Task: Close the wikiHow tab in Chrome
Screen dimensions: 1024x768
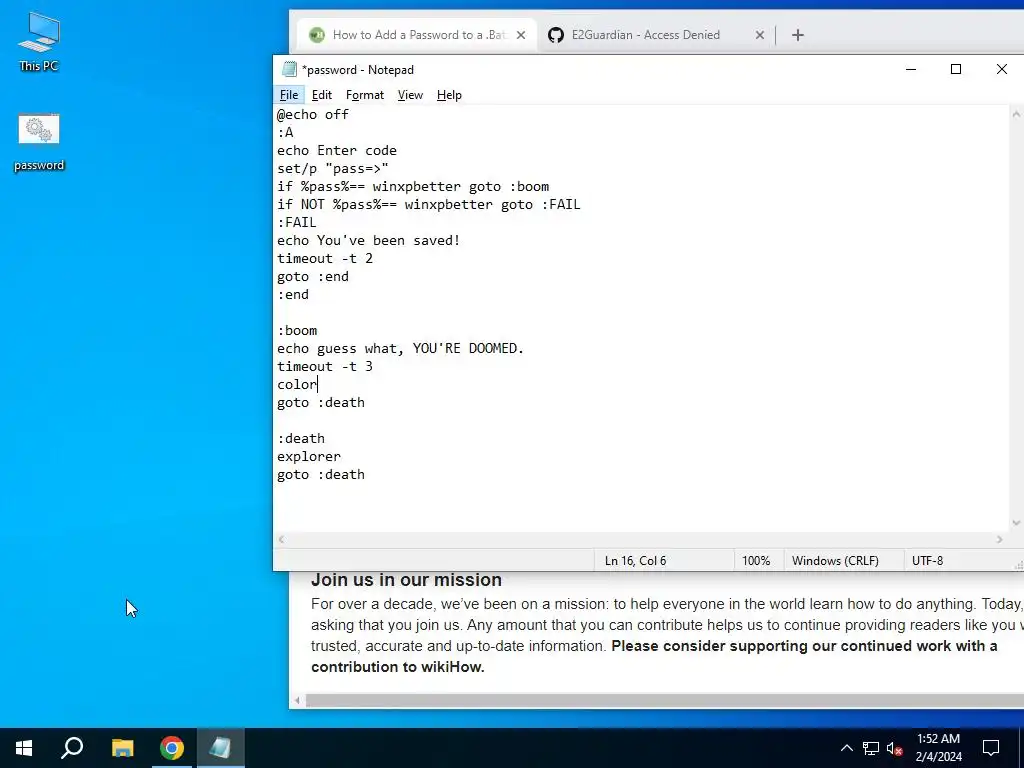Action: (x=520, y=35)
